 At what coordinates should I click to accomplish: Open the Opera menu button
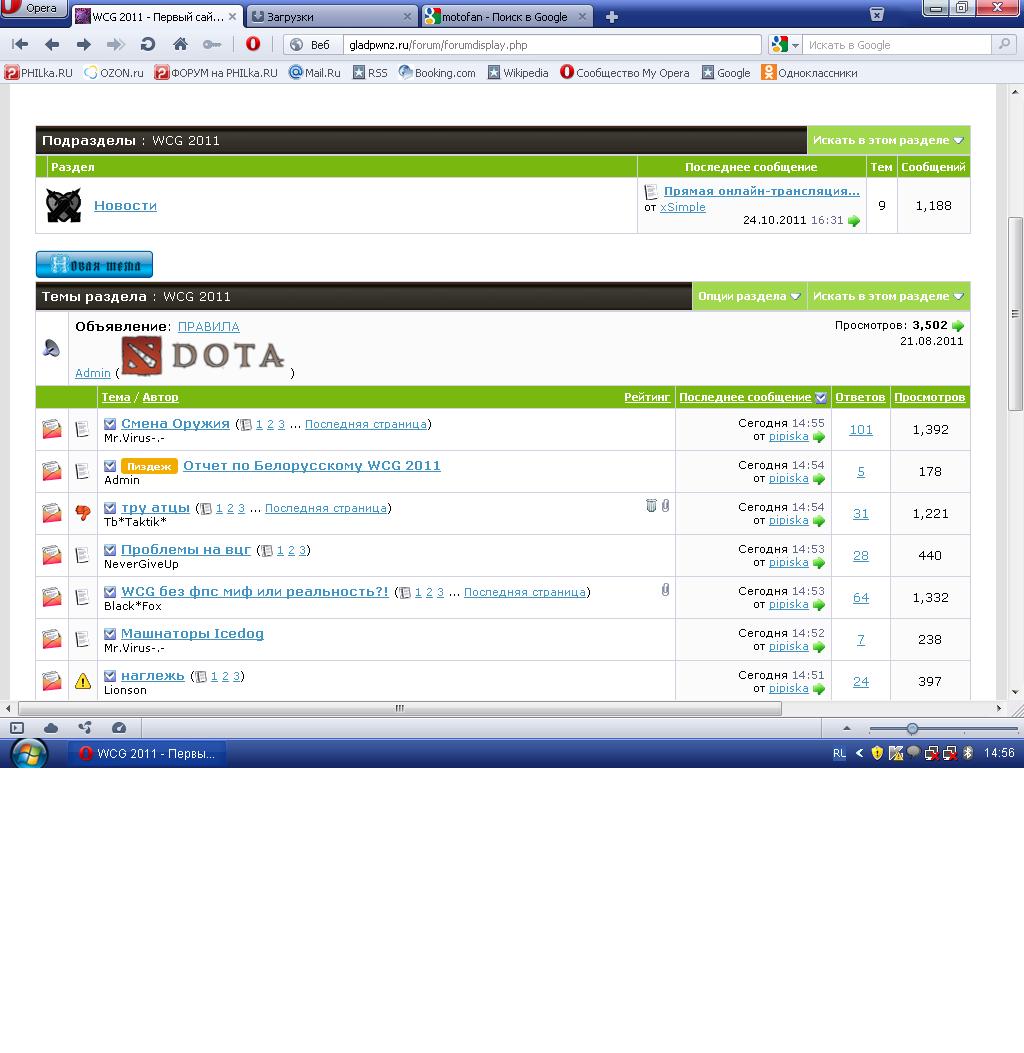pyautogui.click(x=34, y=8)
